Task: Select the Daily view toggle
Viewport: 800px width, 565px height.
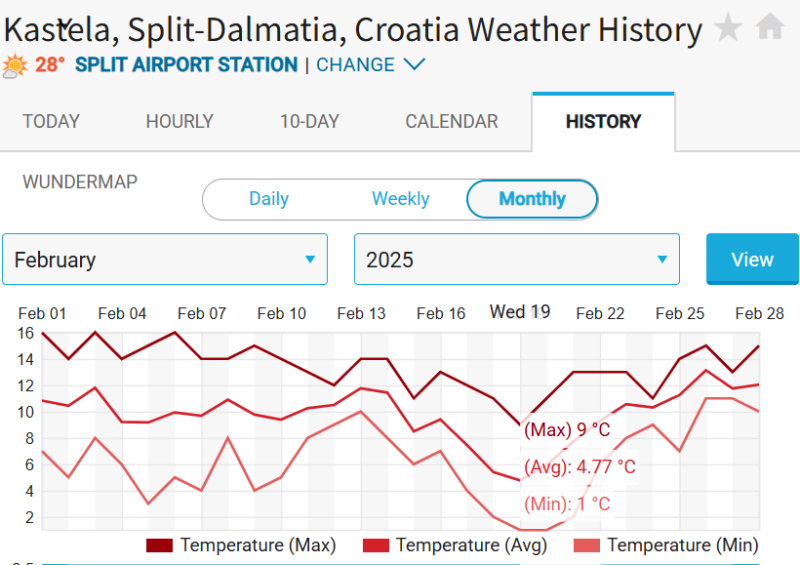Action: click(269, 199)
